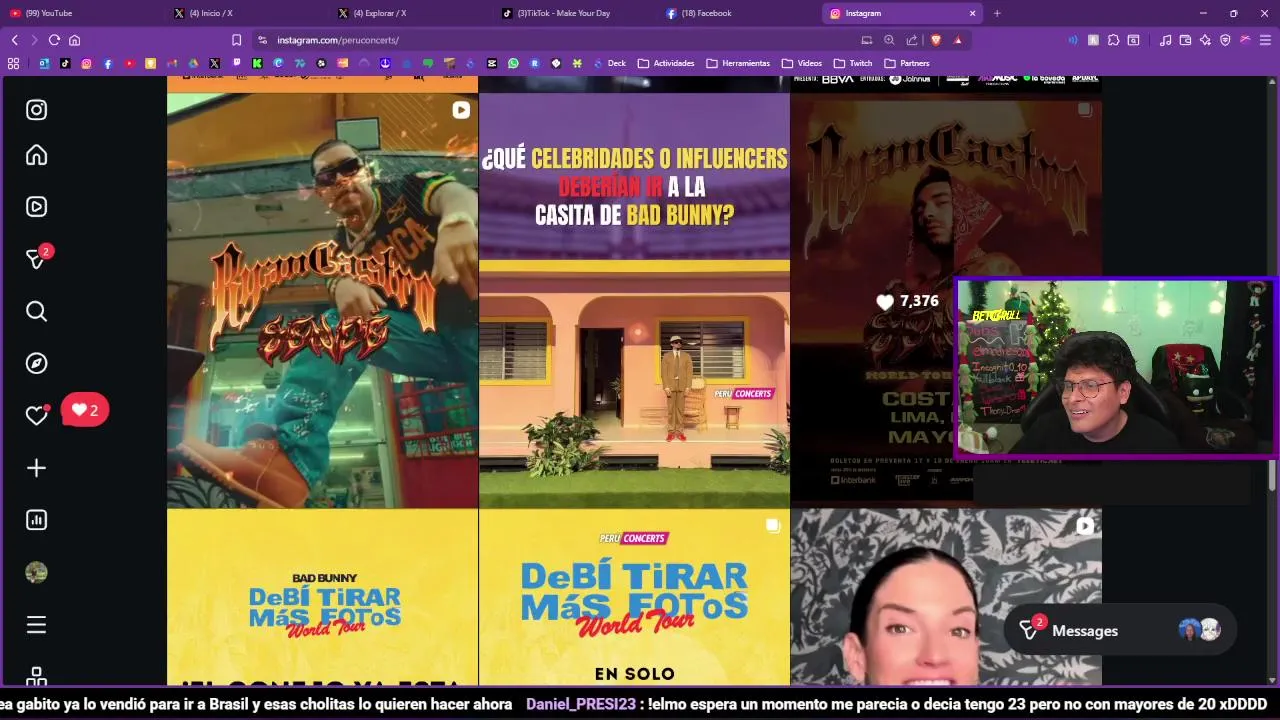Open the Brave Wallet toolbar icon
This screenshot has width=1280, height=720.
pos(1185,40)
